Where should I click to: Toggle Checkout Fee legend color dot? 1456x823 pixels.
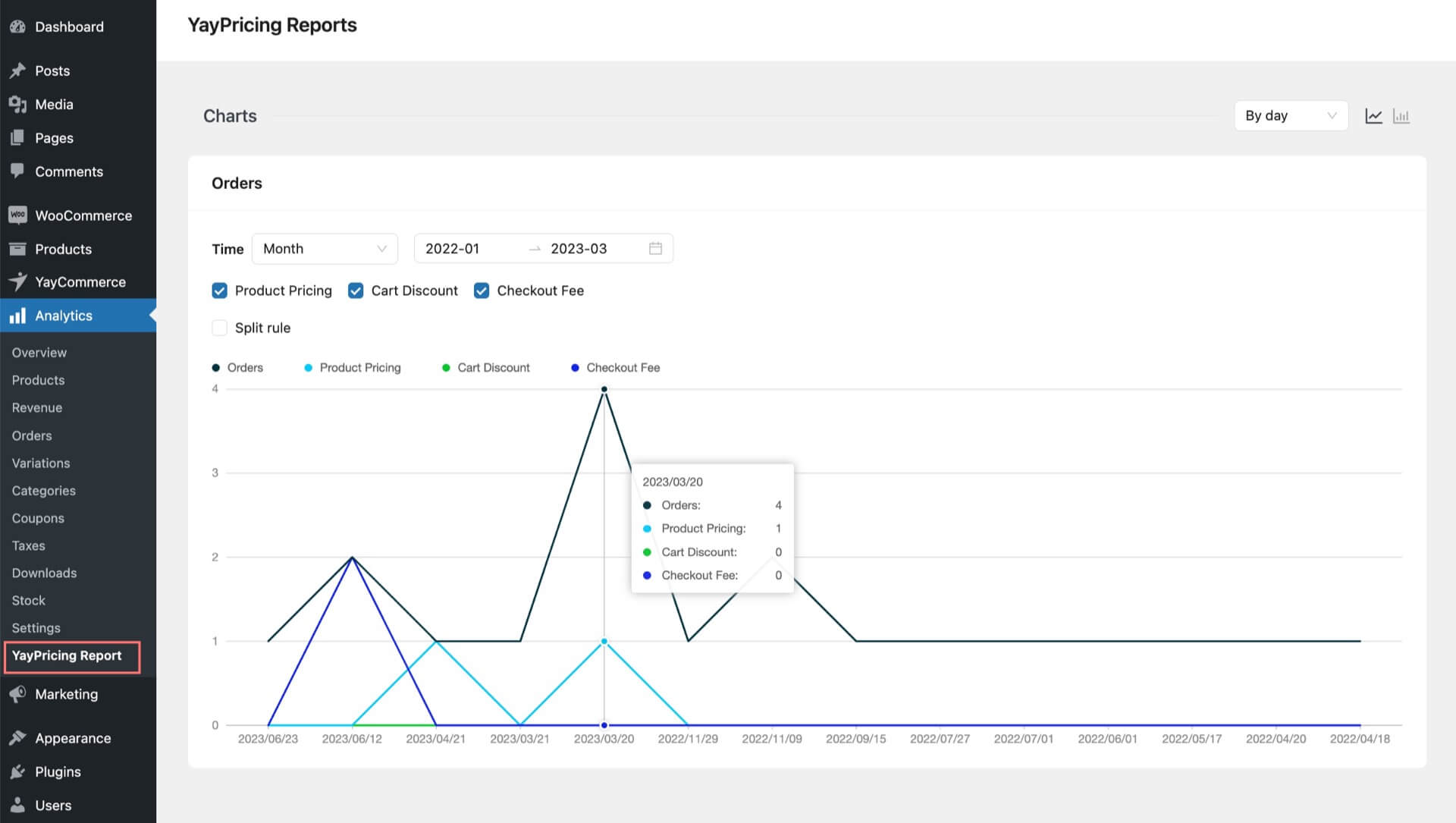pos(575,368)
